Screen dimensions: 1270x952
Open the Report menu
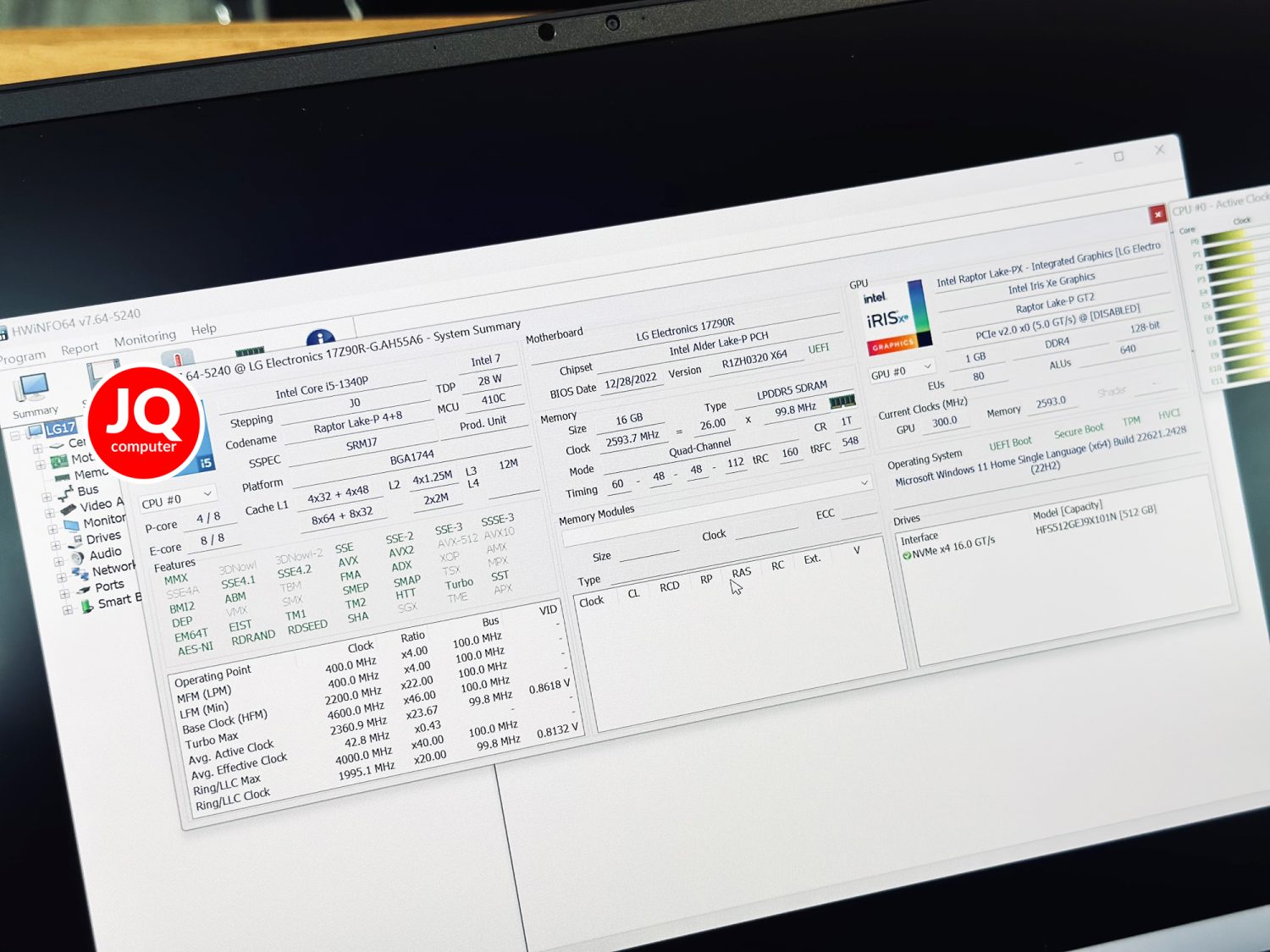coord(80,348)
